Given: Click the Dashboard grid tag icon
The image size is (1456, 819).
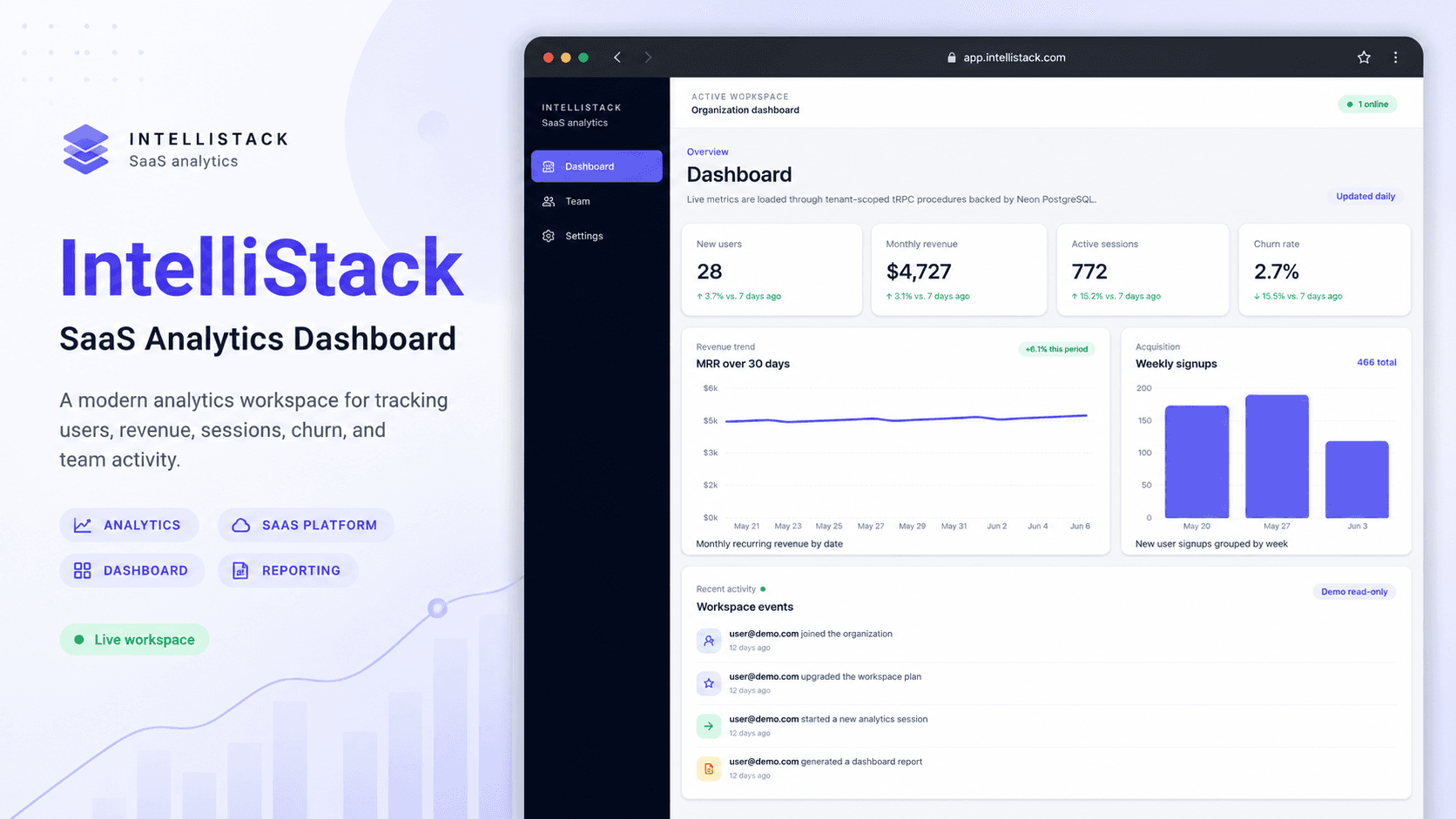Looking at the screenshot, I should [x=83, y=570].
